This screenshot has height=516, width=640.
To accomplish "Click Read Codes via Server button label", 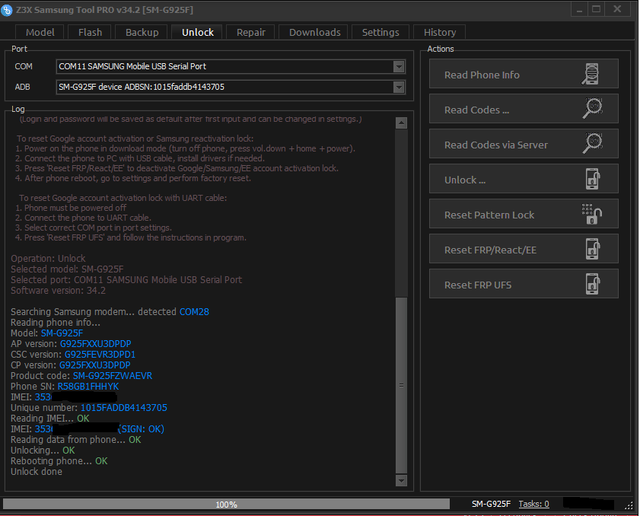I will tap(496, 145).
